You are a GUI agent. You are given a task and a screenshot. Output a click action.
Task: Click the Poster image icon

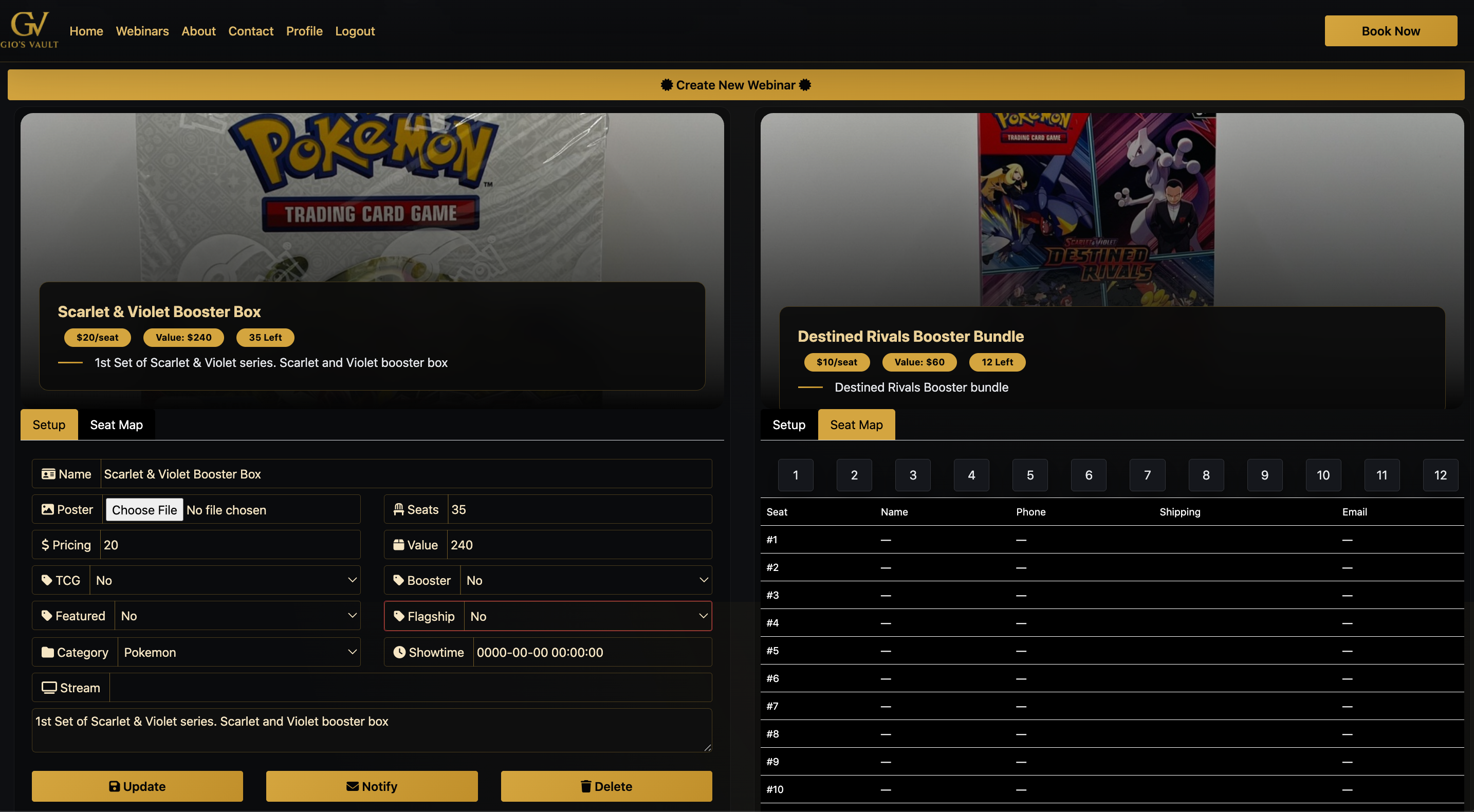47,509
